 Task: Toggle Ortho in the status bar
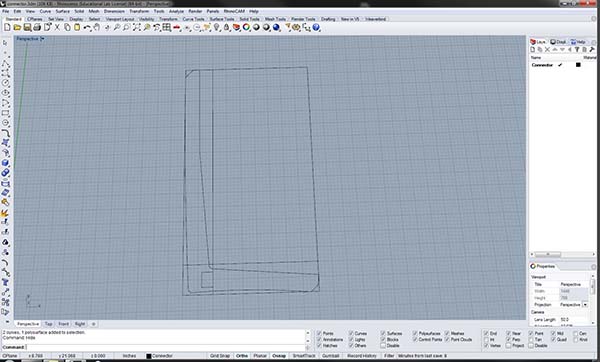[x=242, y=356]
